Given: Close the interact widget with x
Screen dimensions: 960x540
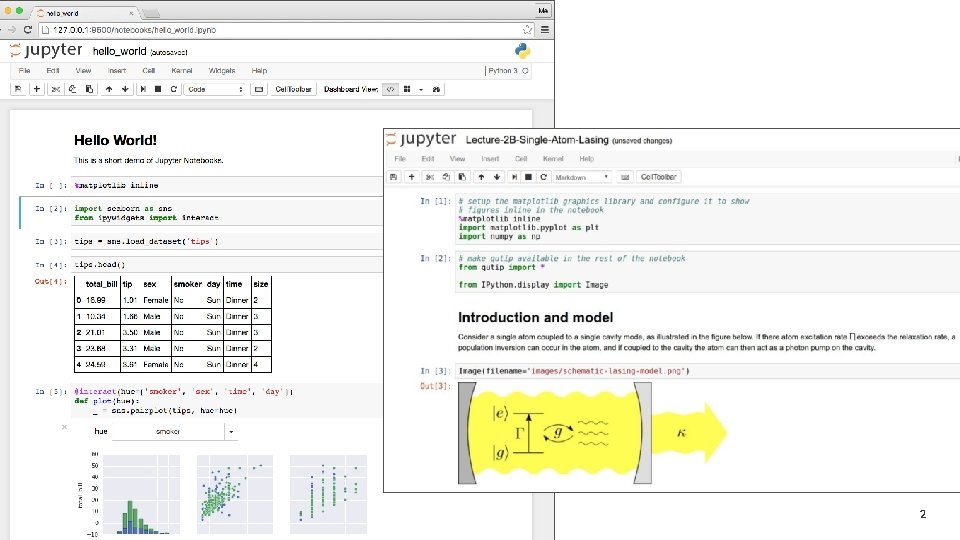Looking at the screenshot, I should pyautogui.click(x=64, y=427).
